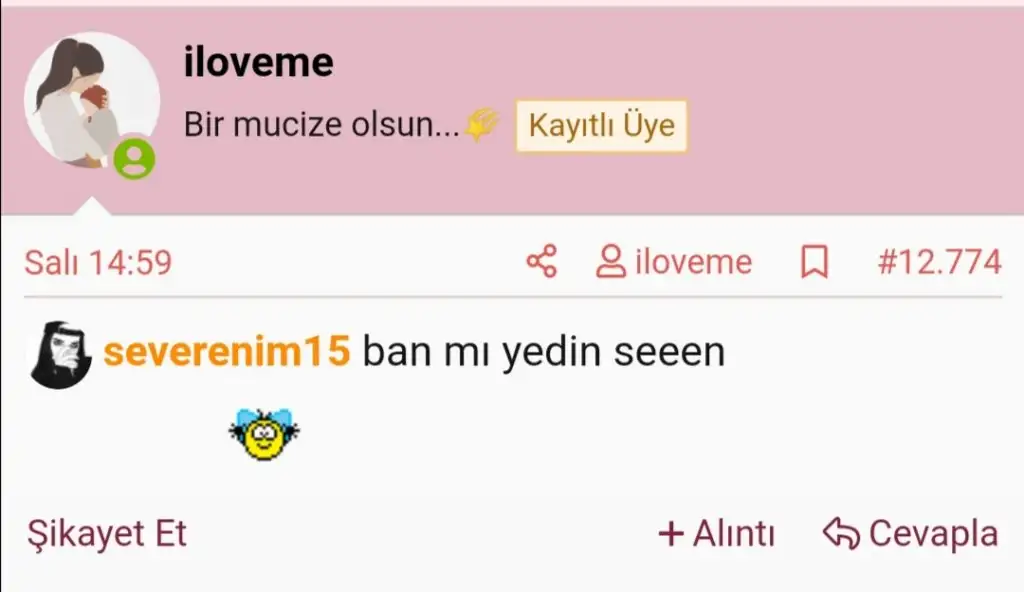Open the post number #12.774 permalink

click(x=939, y=262)
